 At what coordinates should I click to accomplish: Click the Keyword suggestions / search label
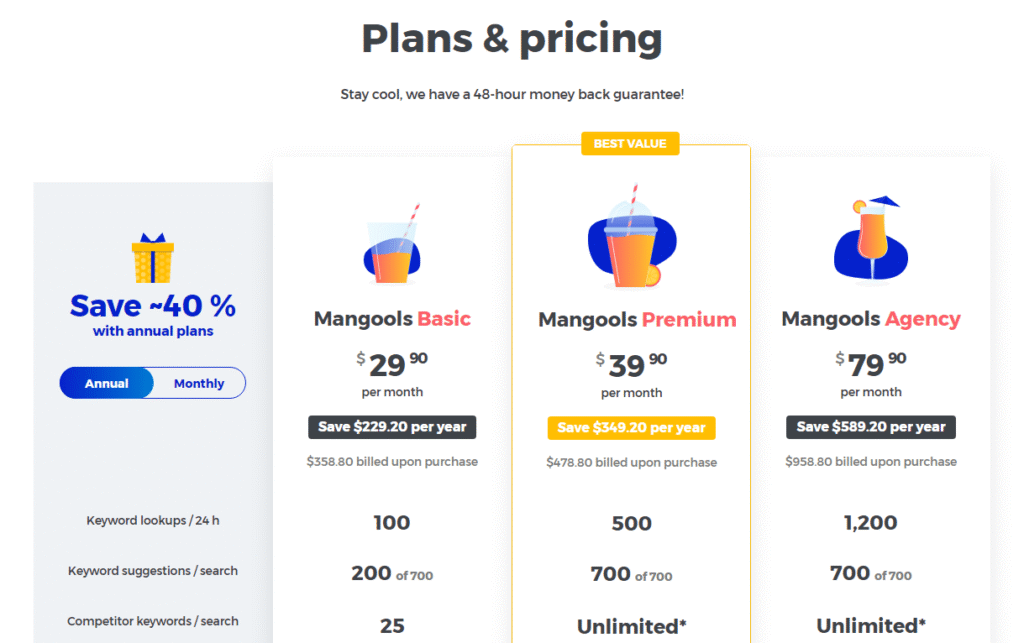click(x=152, y=571)
